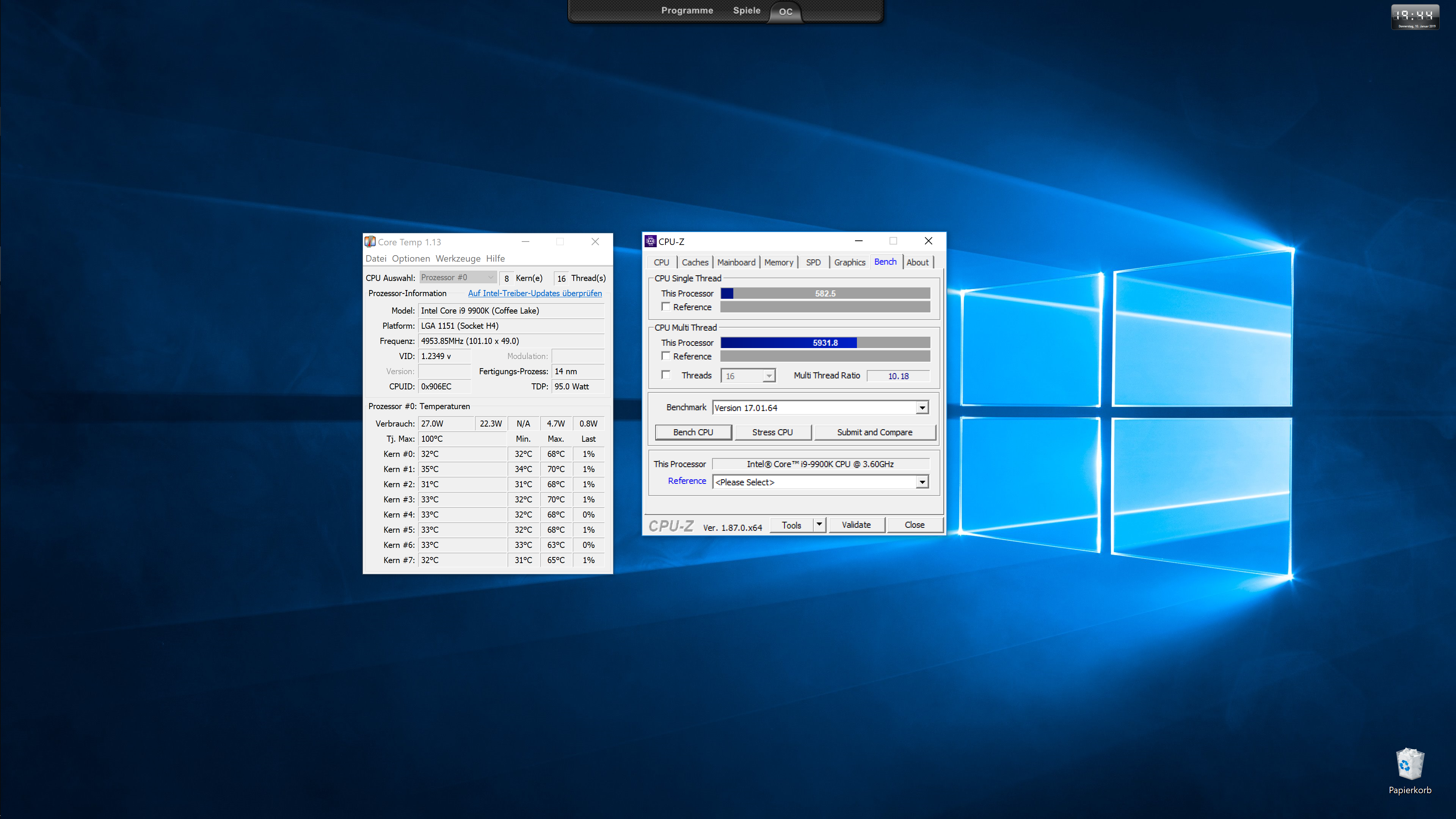The height and width of the screenshot is (819, 1456).
Task: Click the Intel-Treiber-Updates überprüfen link
Action: [535, 293]
